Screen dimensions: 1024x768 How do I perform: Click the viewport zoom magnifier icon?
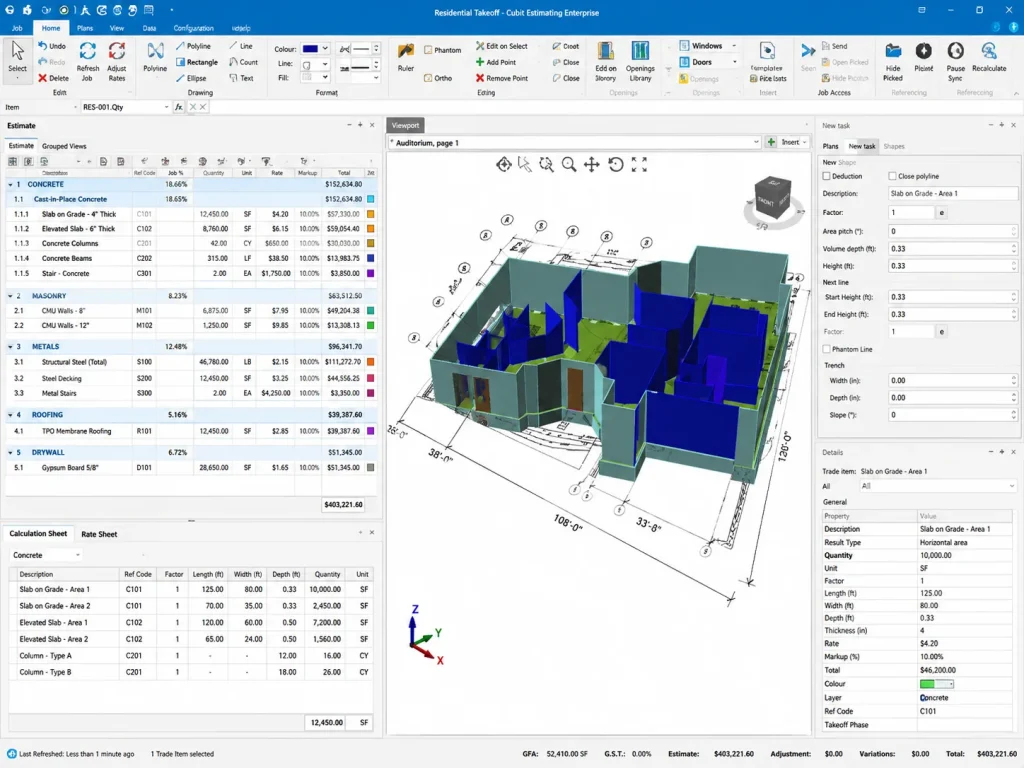569,165
